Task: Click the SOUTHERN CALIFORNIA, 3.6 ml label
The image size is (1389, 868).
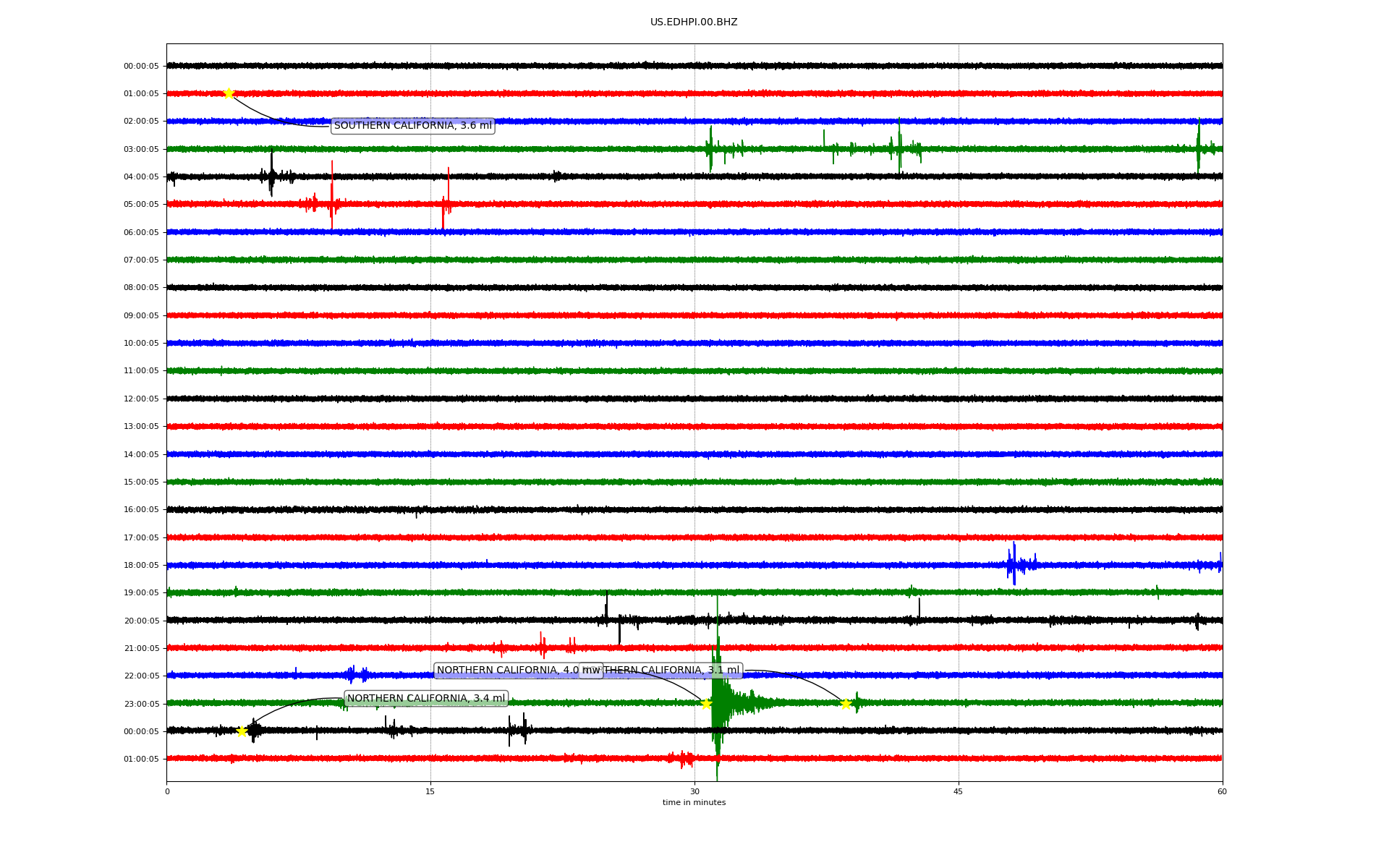Action: (412, 126)
